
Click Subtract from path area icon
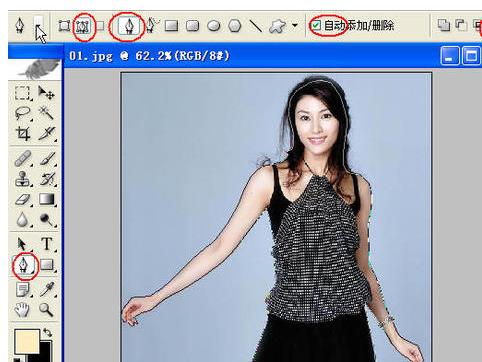click(461, 25)
